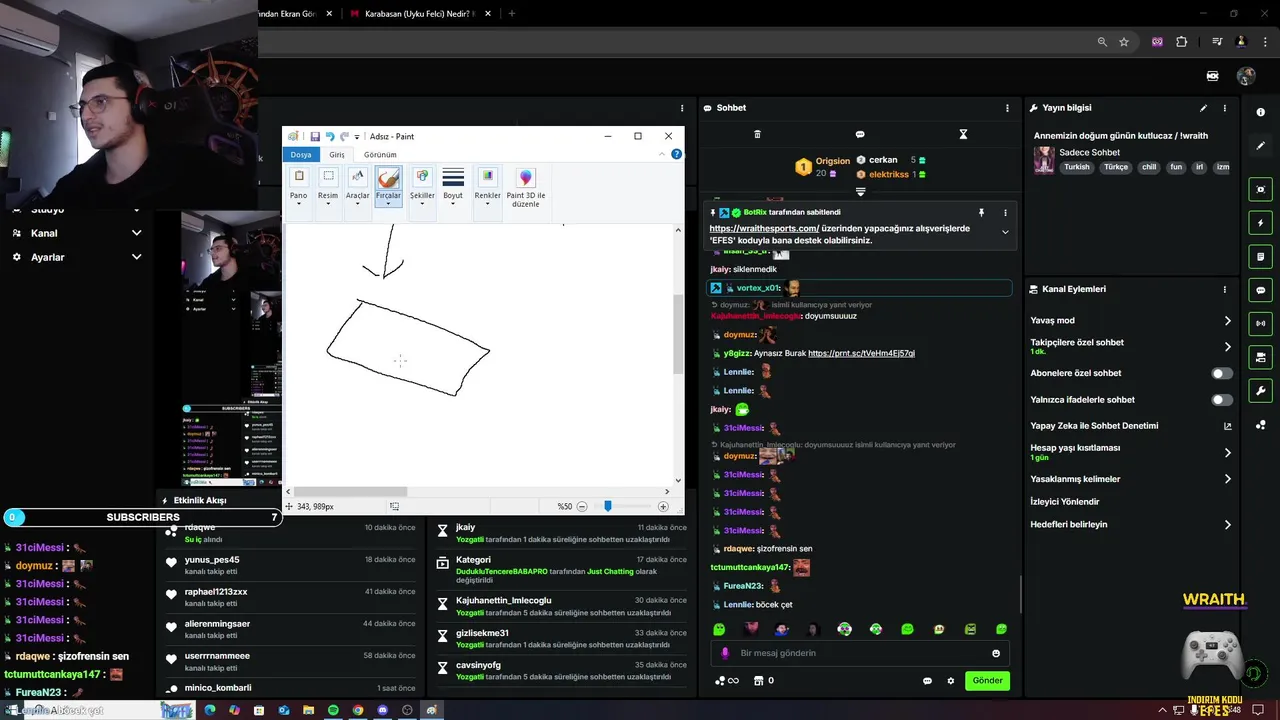Click the wrench icon in right sidebar
Viewport: 1280px width, 720px height.
(1261, 391)
